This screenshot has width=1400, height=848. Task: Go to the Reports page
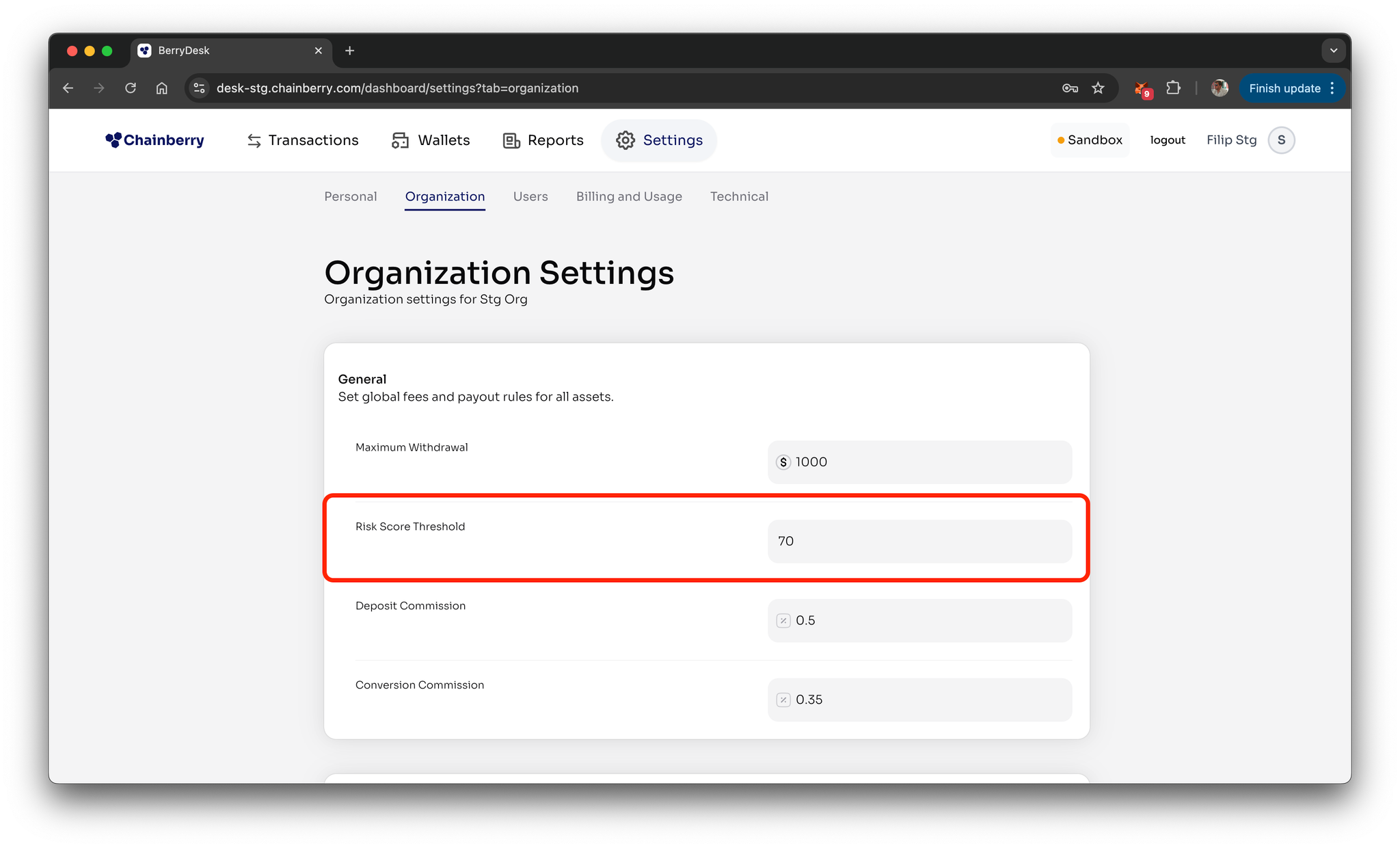click(x=543, y=140)
